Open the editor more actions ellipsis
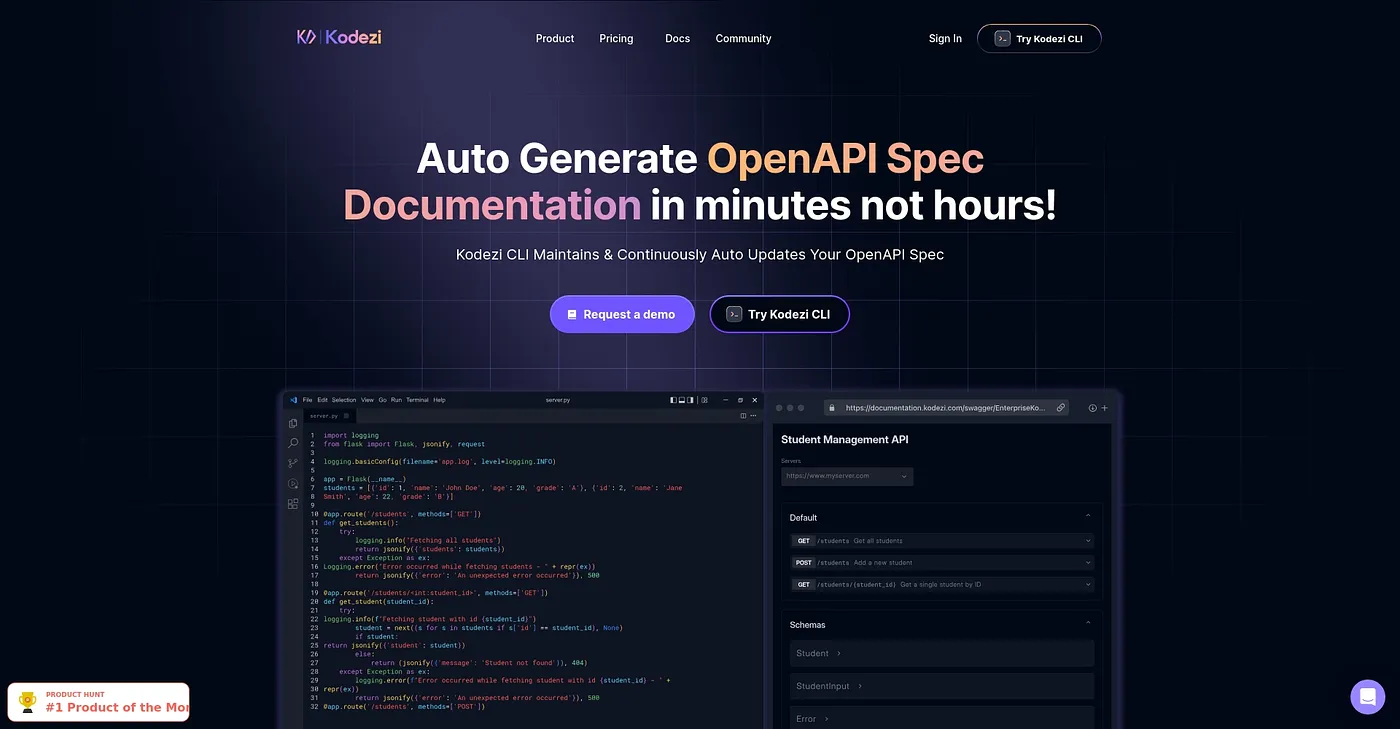Image resolution: width=1400 pixels, height=729 pixels. pyautogui.click(x=754, y=415)
